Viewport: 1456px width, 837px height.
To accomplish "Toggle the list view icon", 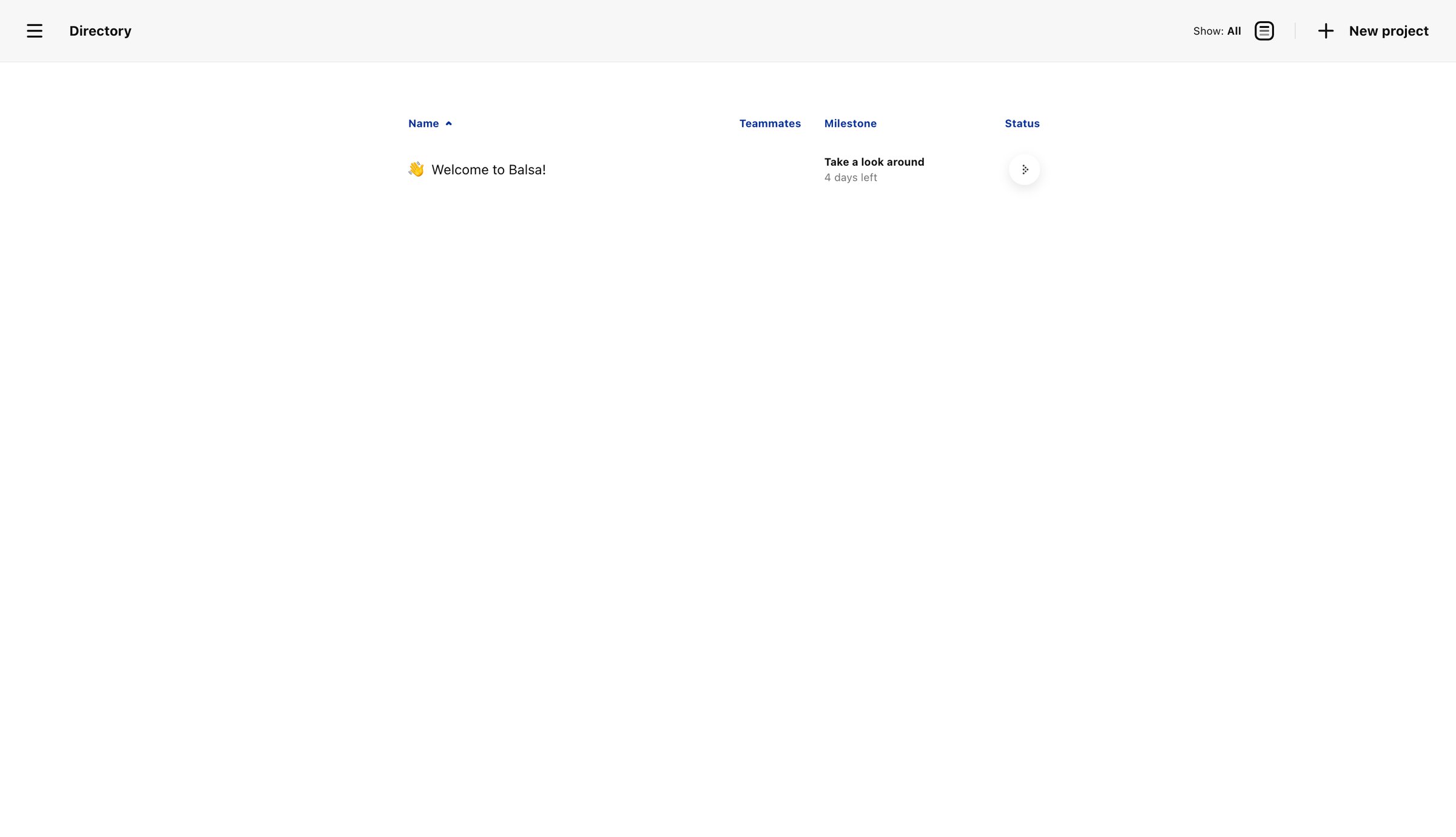I will point(1264,31).
